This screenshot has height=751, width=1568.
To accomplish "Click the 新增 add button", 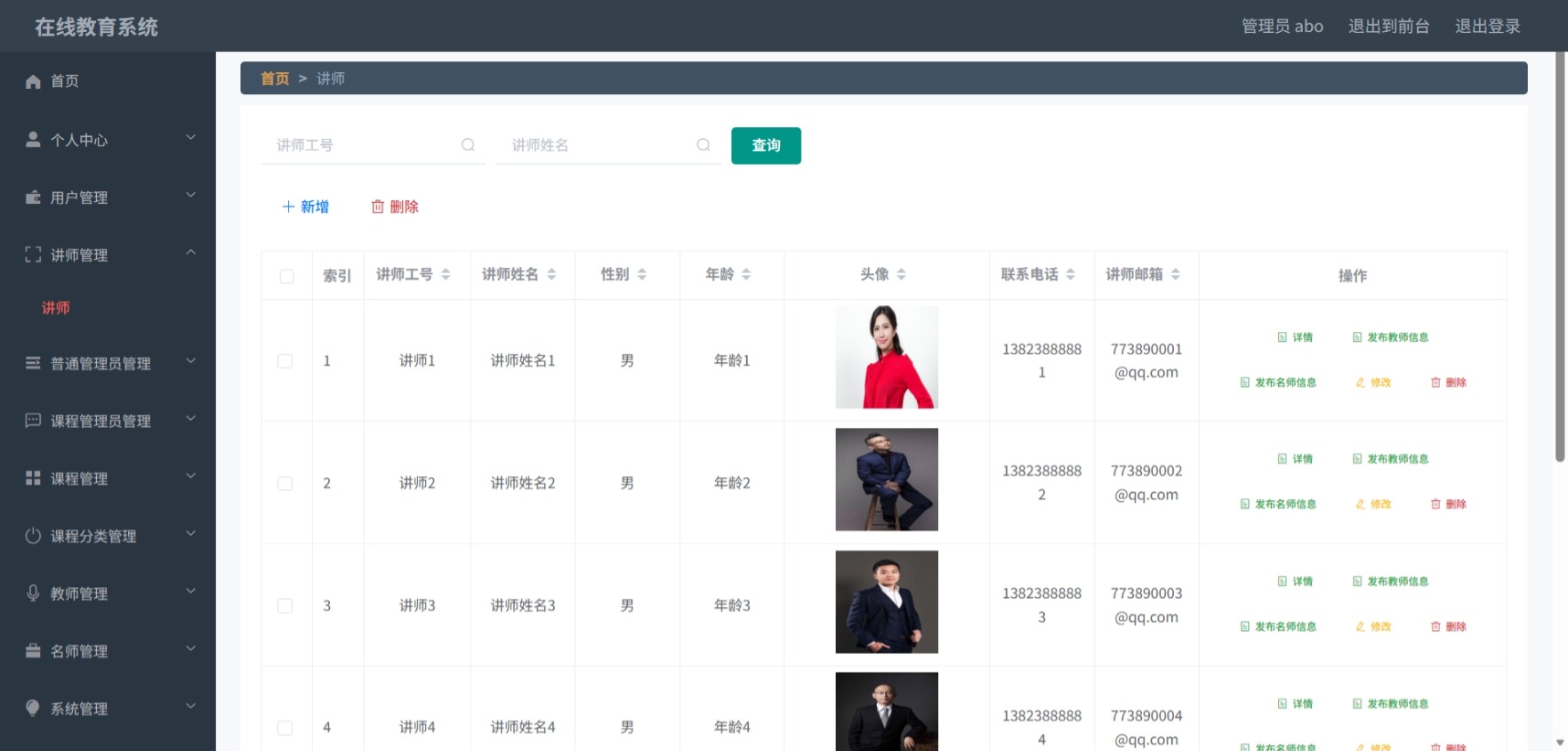I will pyautogui.click(x=305, y=206).
